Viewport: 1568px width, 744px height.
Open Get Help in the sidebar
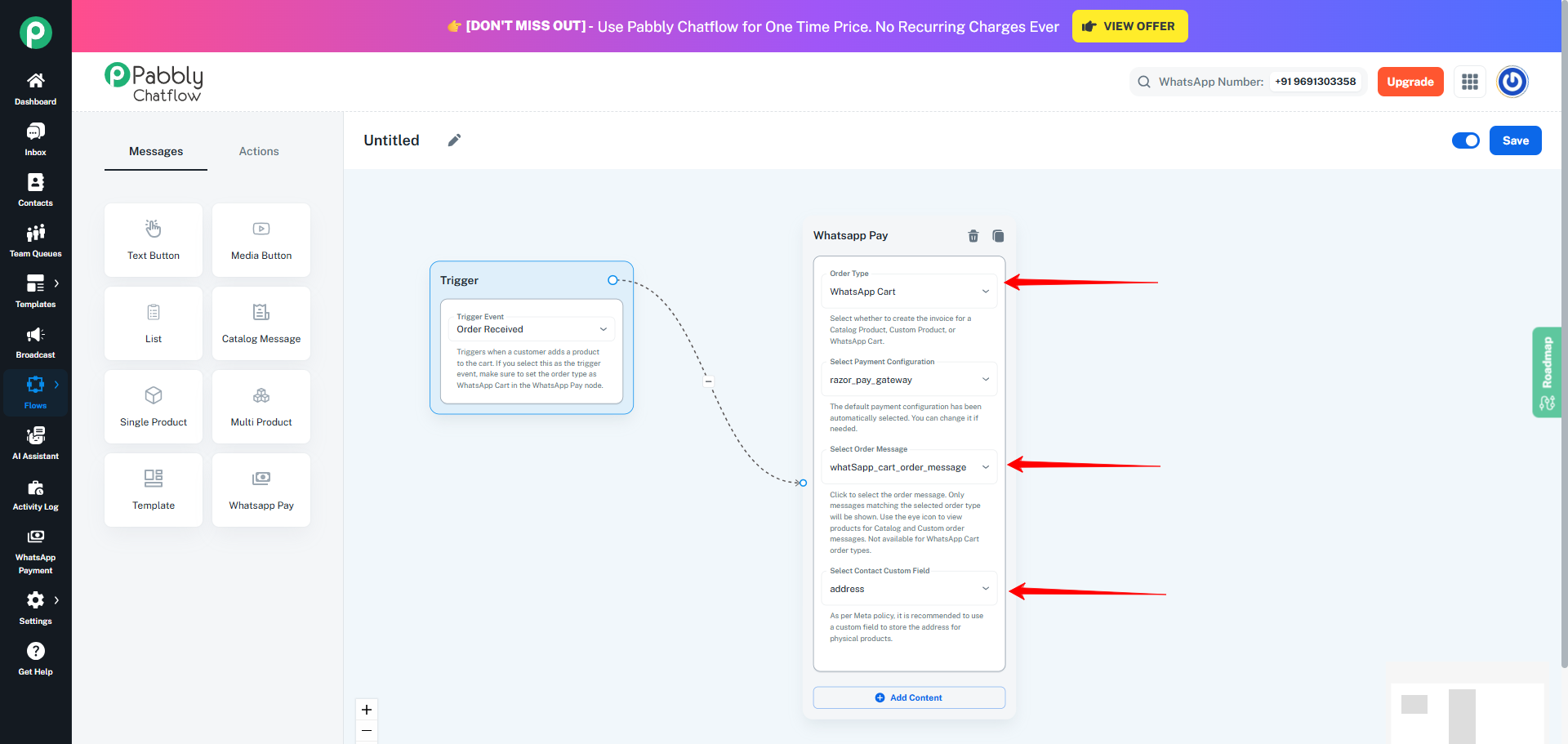[x=35, y=660]
